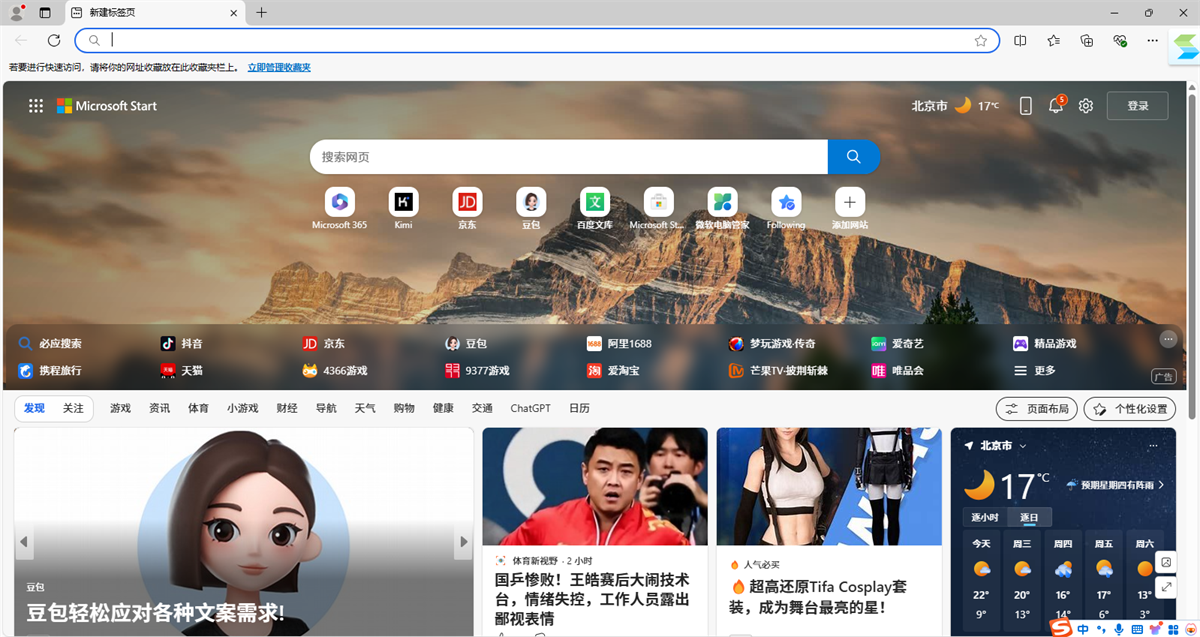Screen dimensions: 1200x637
Task: Reload the page with refresh icon
Action: click(54, 41)
